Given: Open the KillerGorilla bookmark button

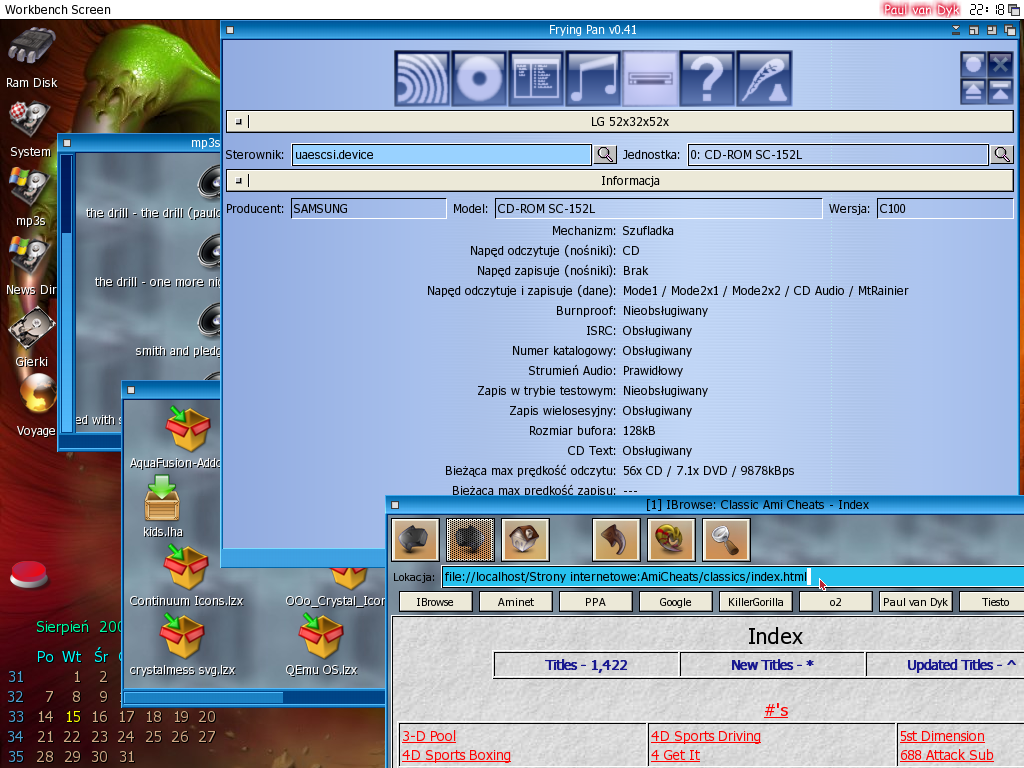Looking at the screenshot, I should pos(756,601).
